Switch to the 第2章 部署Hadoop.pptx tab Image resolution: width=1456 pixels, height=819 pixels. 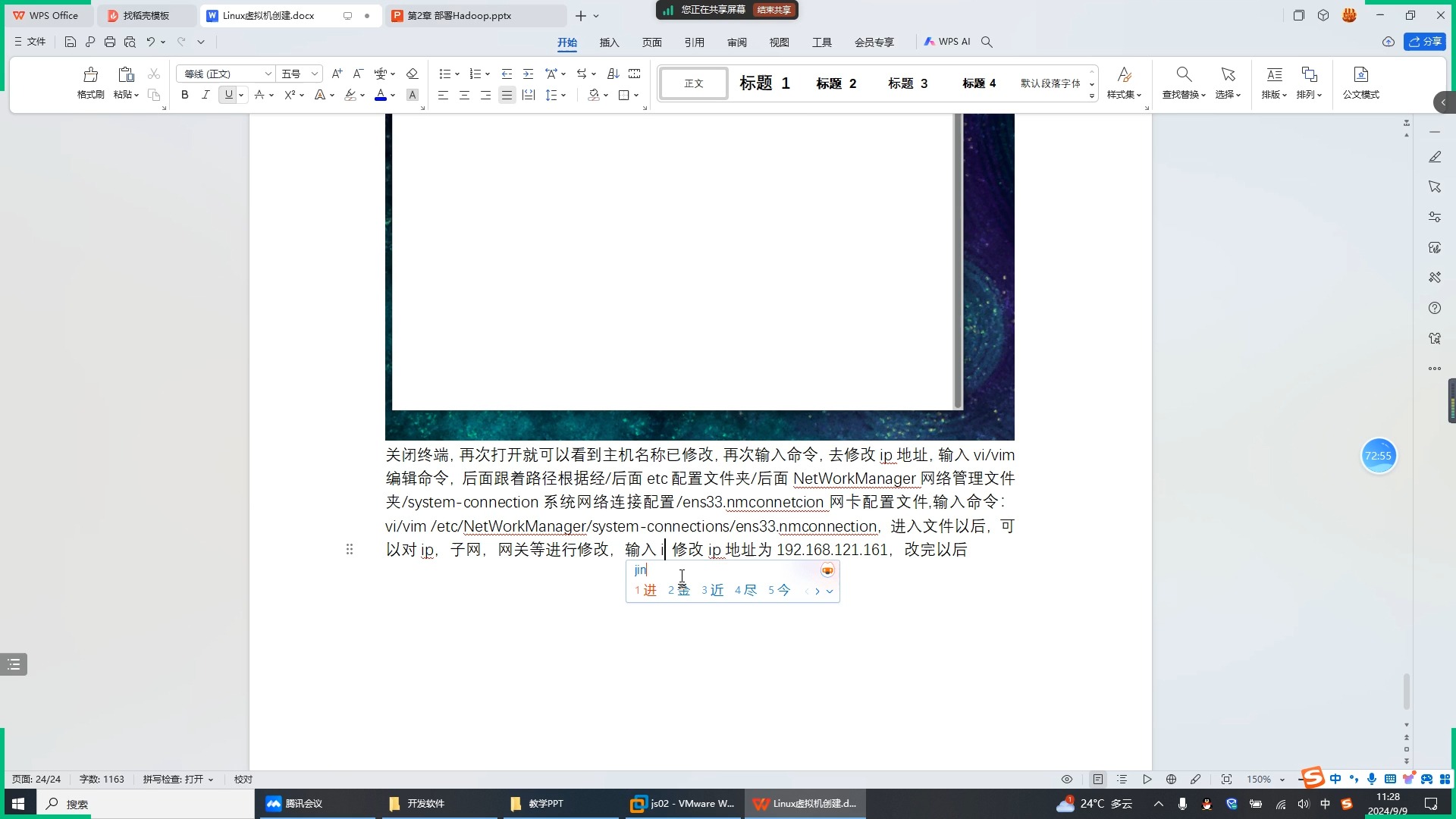point(460,15)
